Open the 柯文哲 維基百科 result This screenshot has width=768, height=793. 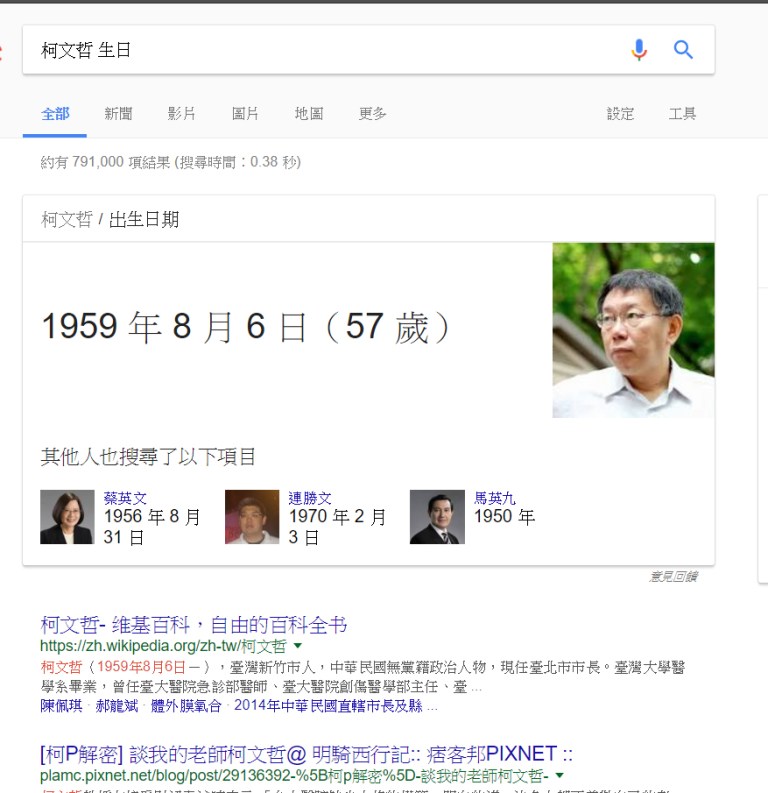[194, 625]
